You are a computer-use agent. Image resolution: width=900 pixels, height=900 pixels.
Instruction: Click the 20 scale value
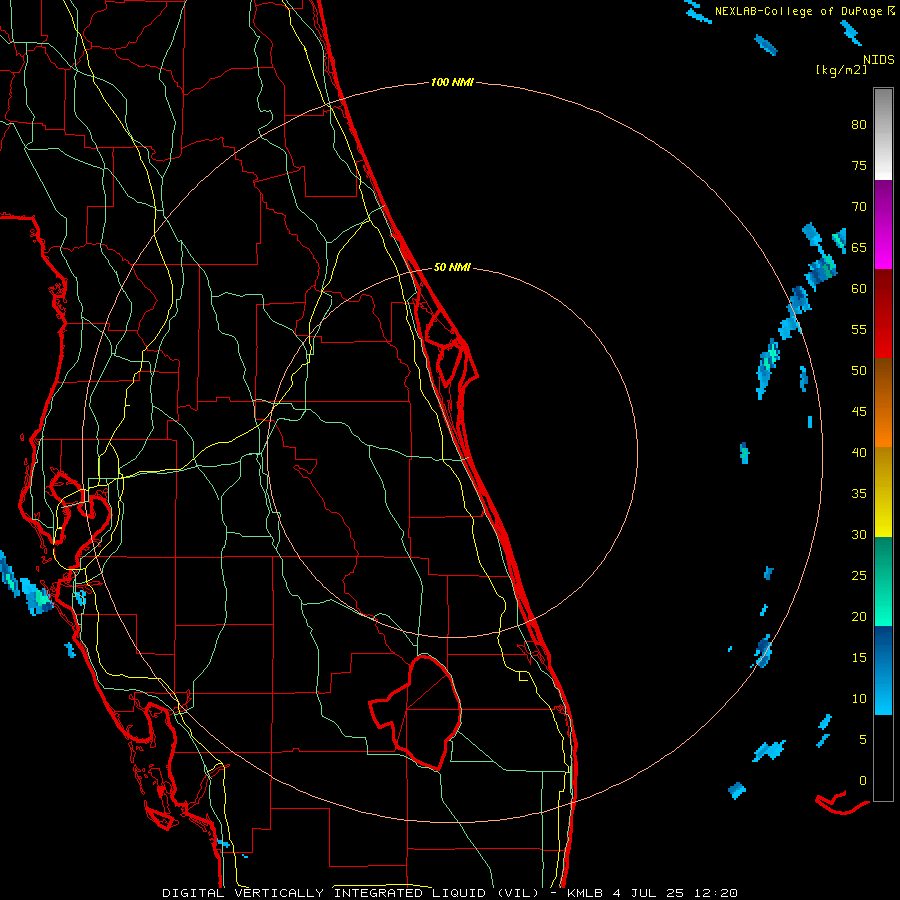(859, 617)
